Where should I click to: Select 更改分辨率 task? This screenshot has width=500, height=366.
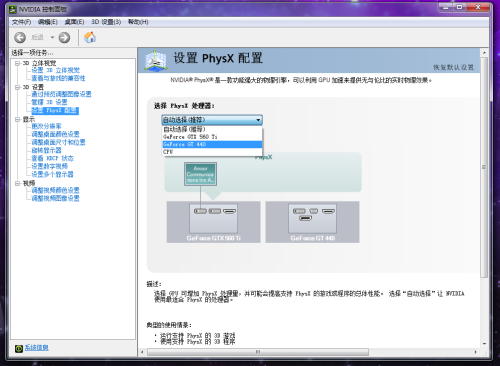[46, 126]
